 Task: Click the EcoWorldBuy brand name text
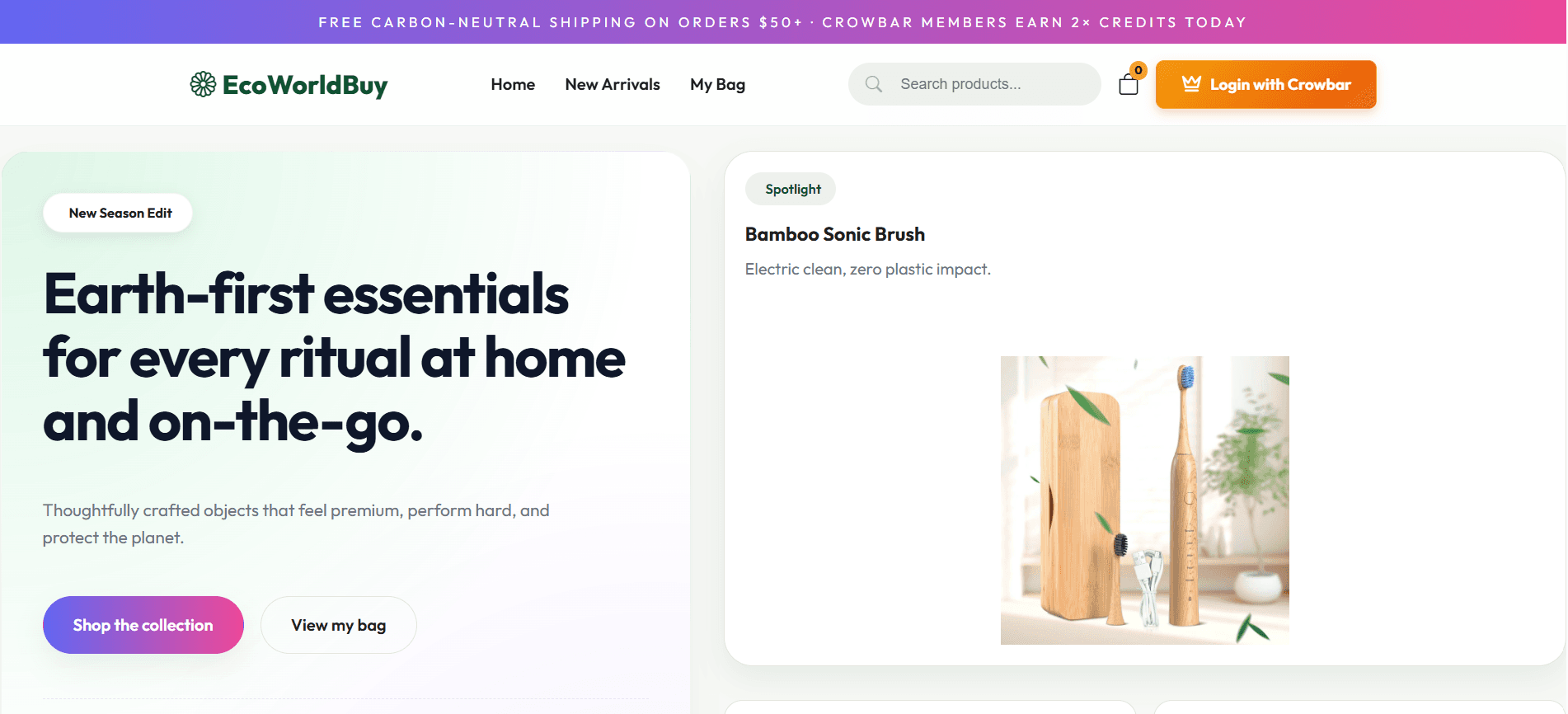pos(305,85)
